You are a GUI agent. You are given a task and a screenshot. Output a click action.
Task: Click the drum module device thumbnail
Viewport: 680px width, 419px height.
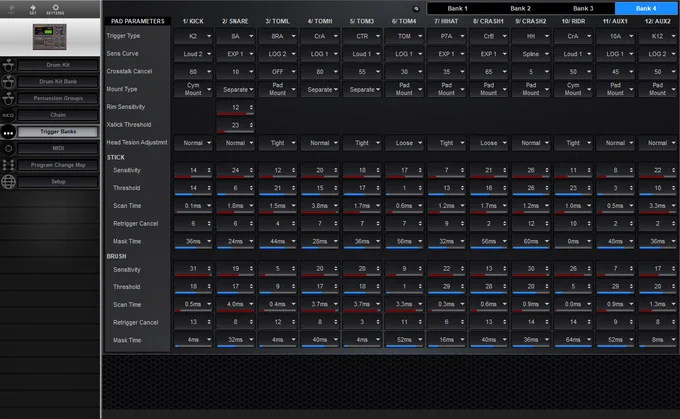49,37
